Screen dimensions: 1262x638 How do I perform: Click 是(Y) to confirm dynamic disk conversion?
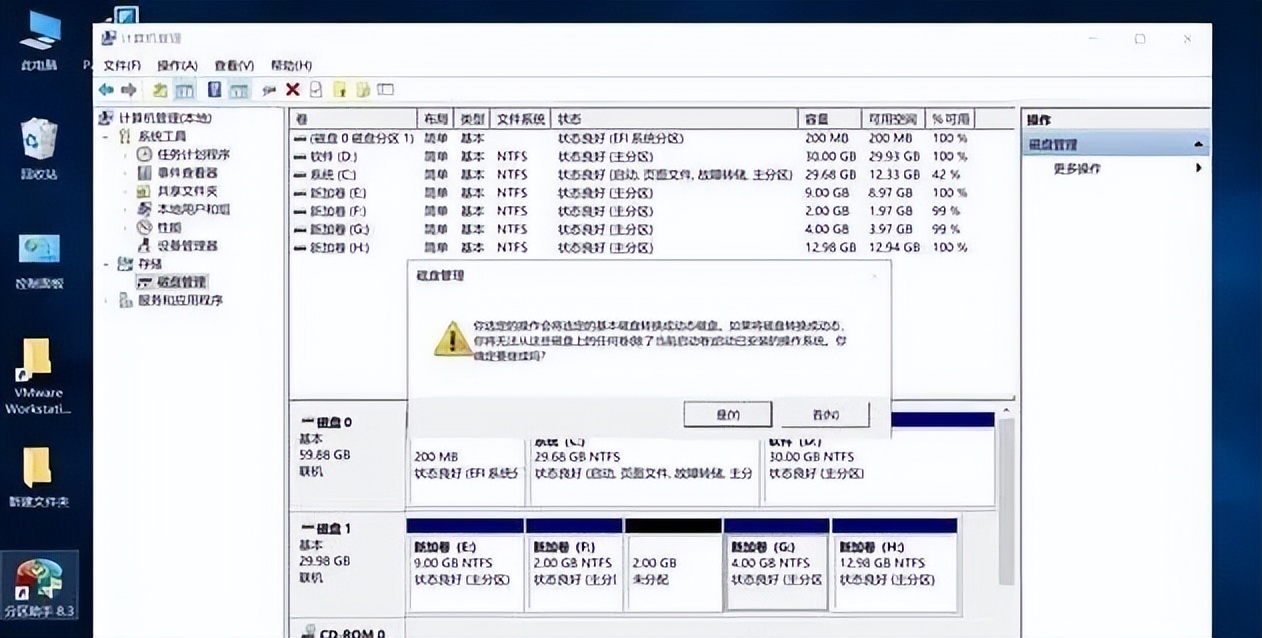(x=727, y=413)
